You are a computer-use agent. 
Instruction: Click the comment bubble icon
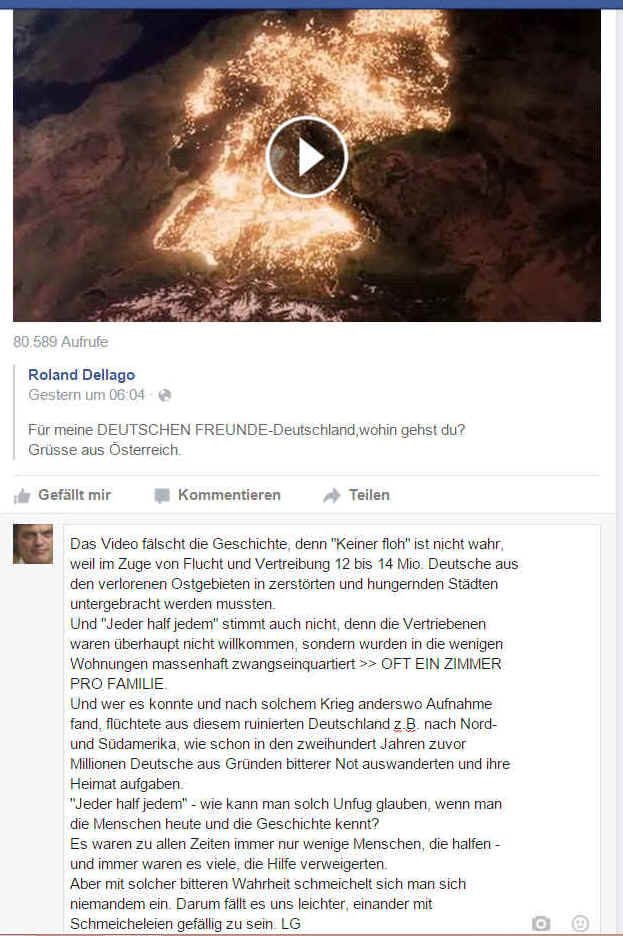coord(162,495)
